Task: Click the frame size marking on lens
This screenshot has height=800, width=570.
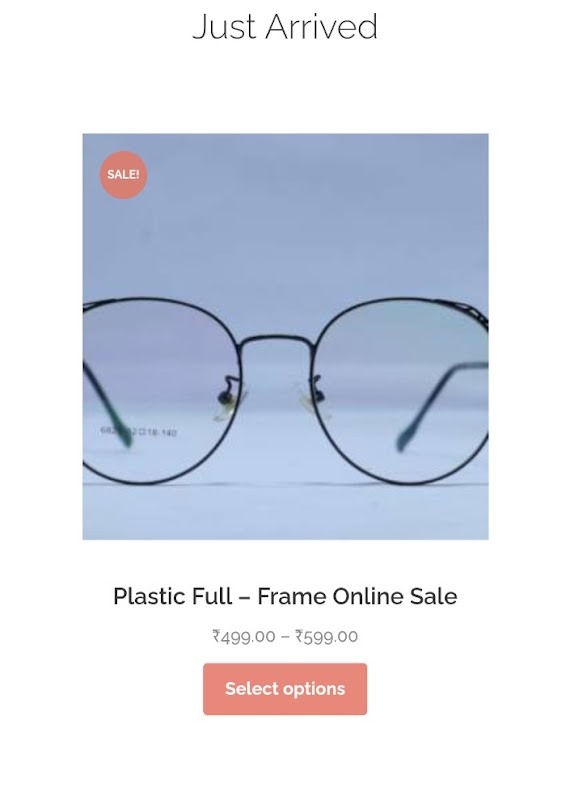Action: (138, 432)
